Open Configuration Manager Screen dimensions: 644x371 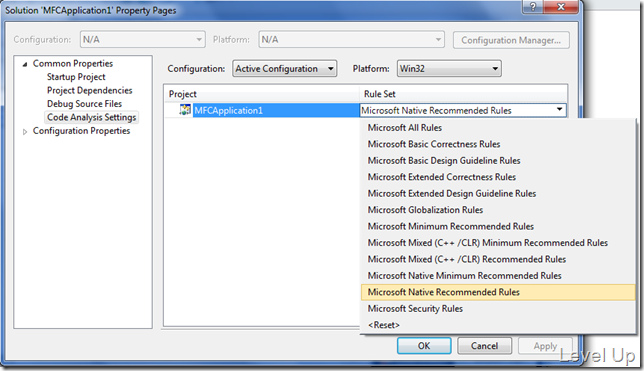point(511,40)
